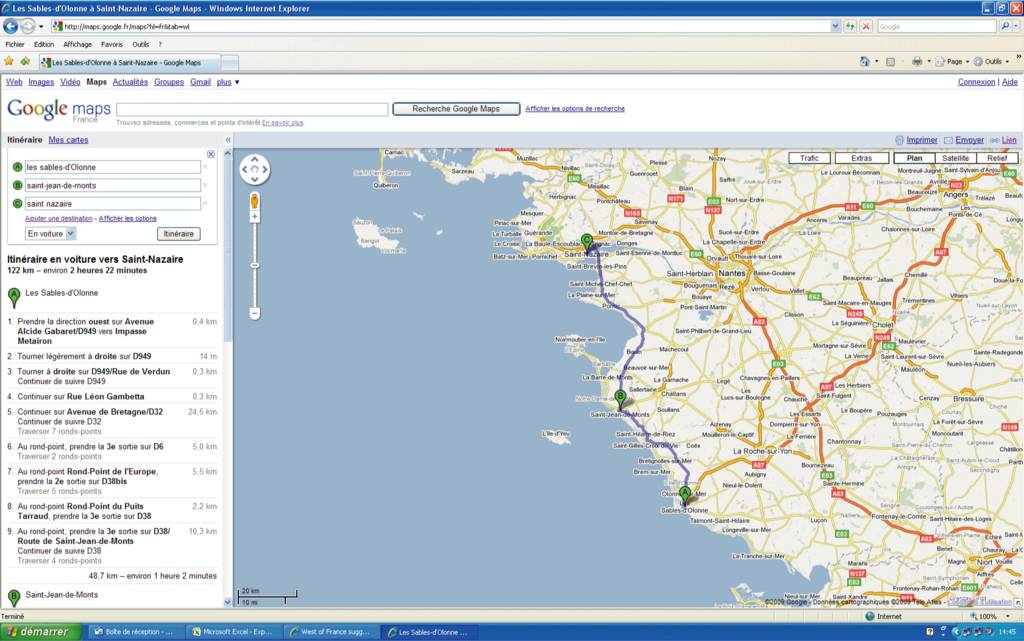1024x641 pixels.
Task: Click the Imprimer link
Action: (921, 140)
